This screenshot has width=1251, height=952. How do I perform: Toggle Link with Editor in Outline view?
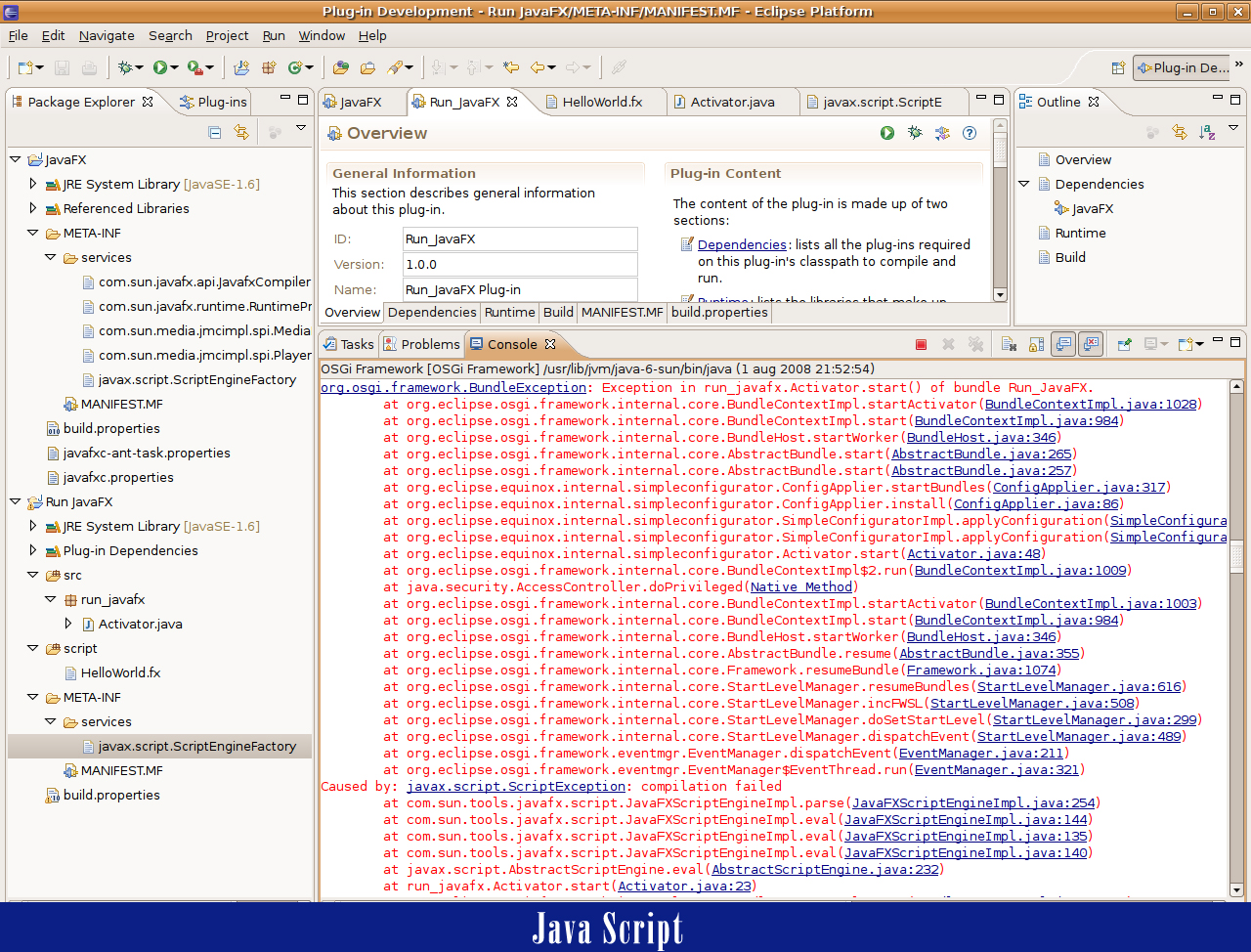1180,132
